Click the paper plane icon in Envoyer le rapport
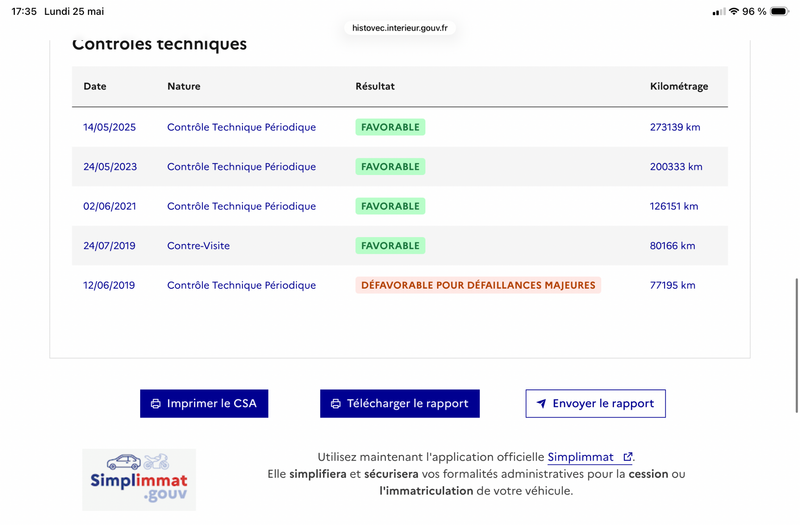This screenshot has height=525, width=800. (541, 404)
